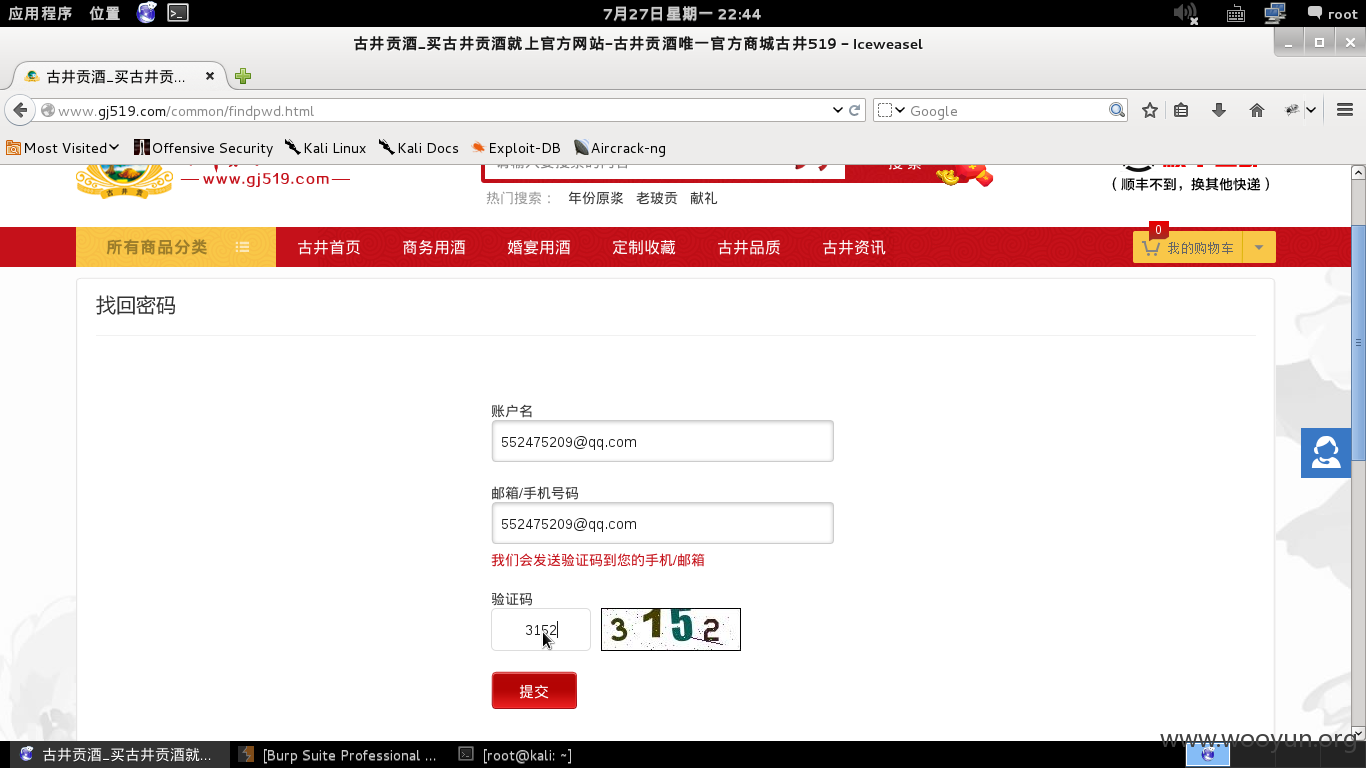Open 位置 places menu
This screenshot has width=1366, height=768.
click(x=104, y=14)
